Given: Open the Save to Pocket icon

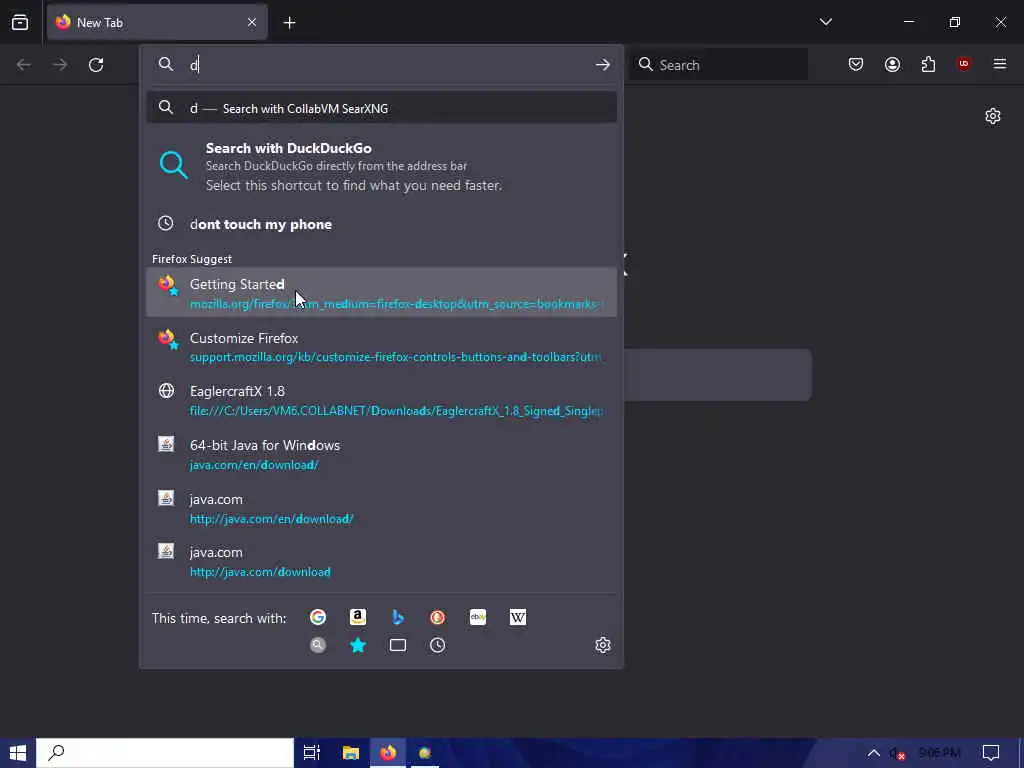Looking at the screenshot, I should pyautogui.click(x=856, y=64).
